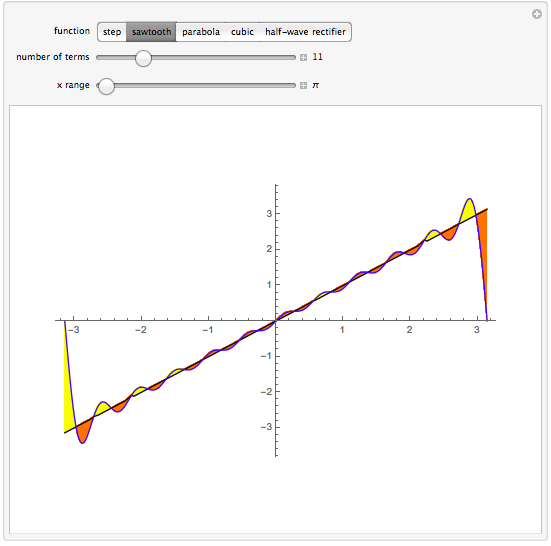Select half-wave rectifier function
551x546 pixels.
(305, 32)
